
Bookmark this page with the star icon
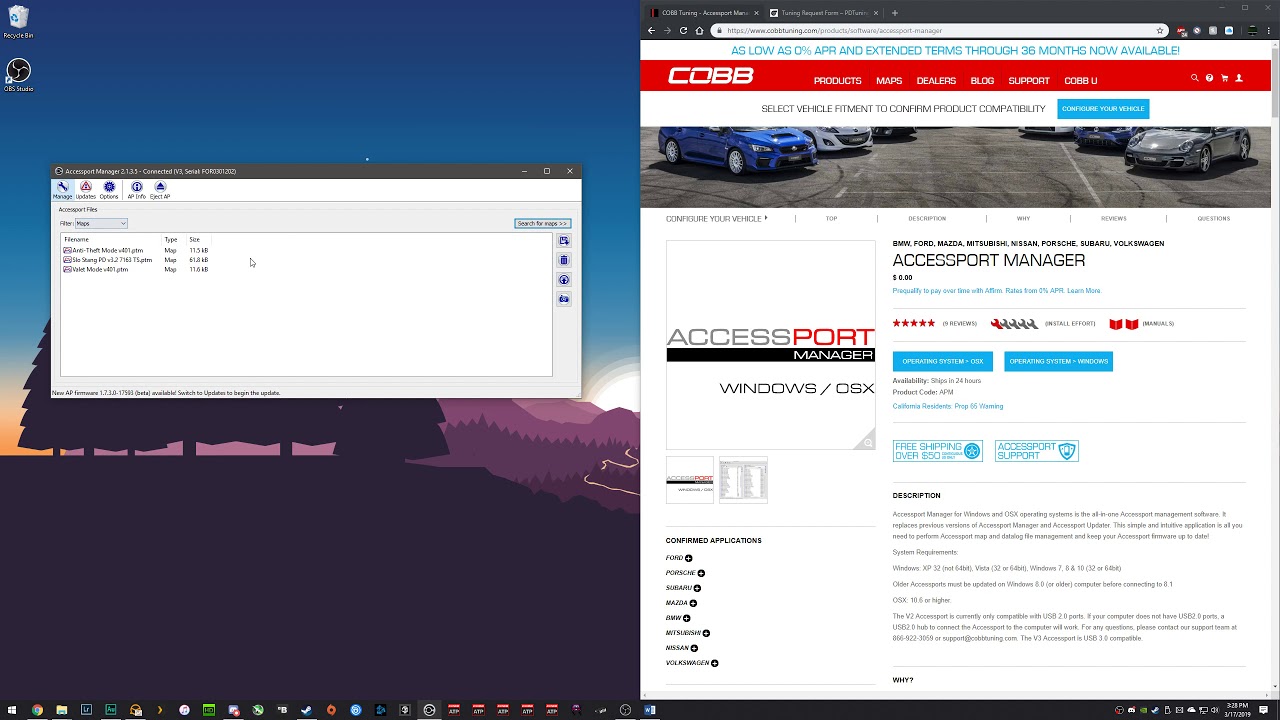pyautogui.click(x=1160, y=31)
